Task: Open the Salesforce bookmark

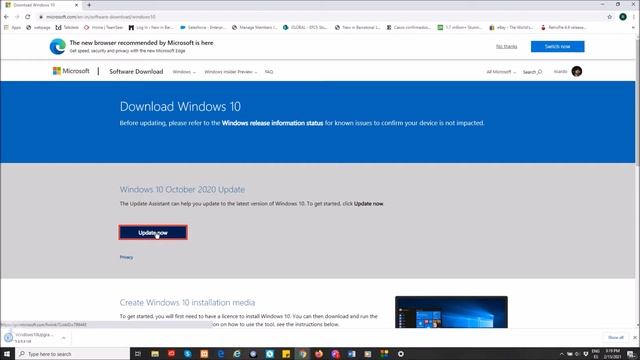Action: [x=203, y=27]
